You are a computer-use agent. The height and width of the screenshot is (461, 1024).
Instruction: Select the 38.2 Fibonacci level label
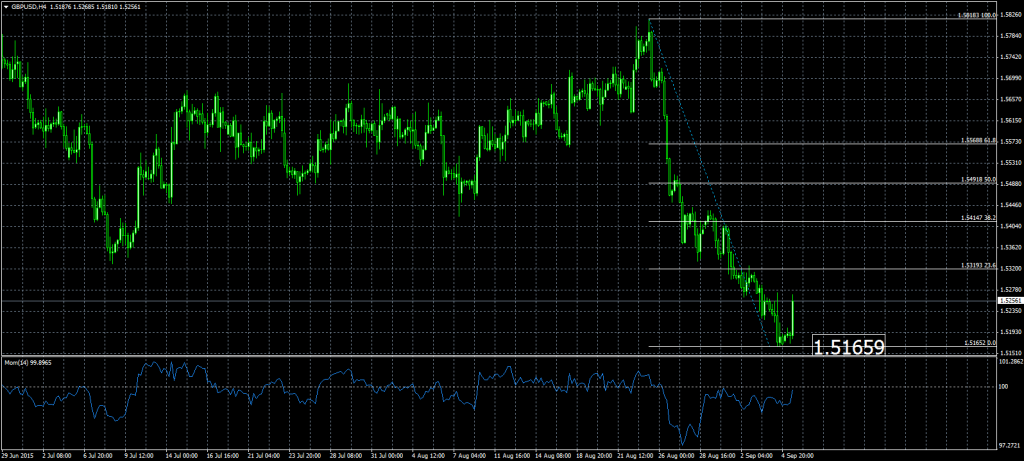pyautogui.click(x=976, y=218)
